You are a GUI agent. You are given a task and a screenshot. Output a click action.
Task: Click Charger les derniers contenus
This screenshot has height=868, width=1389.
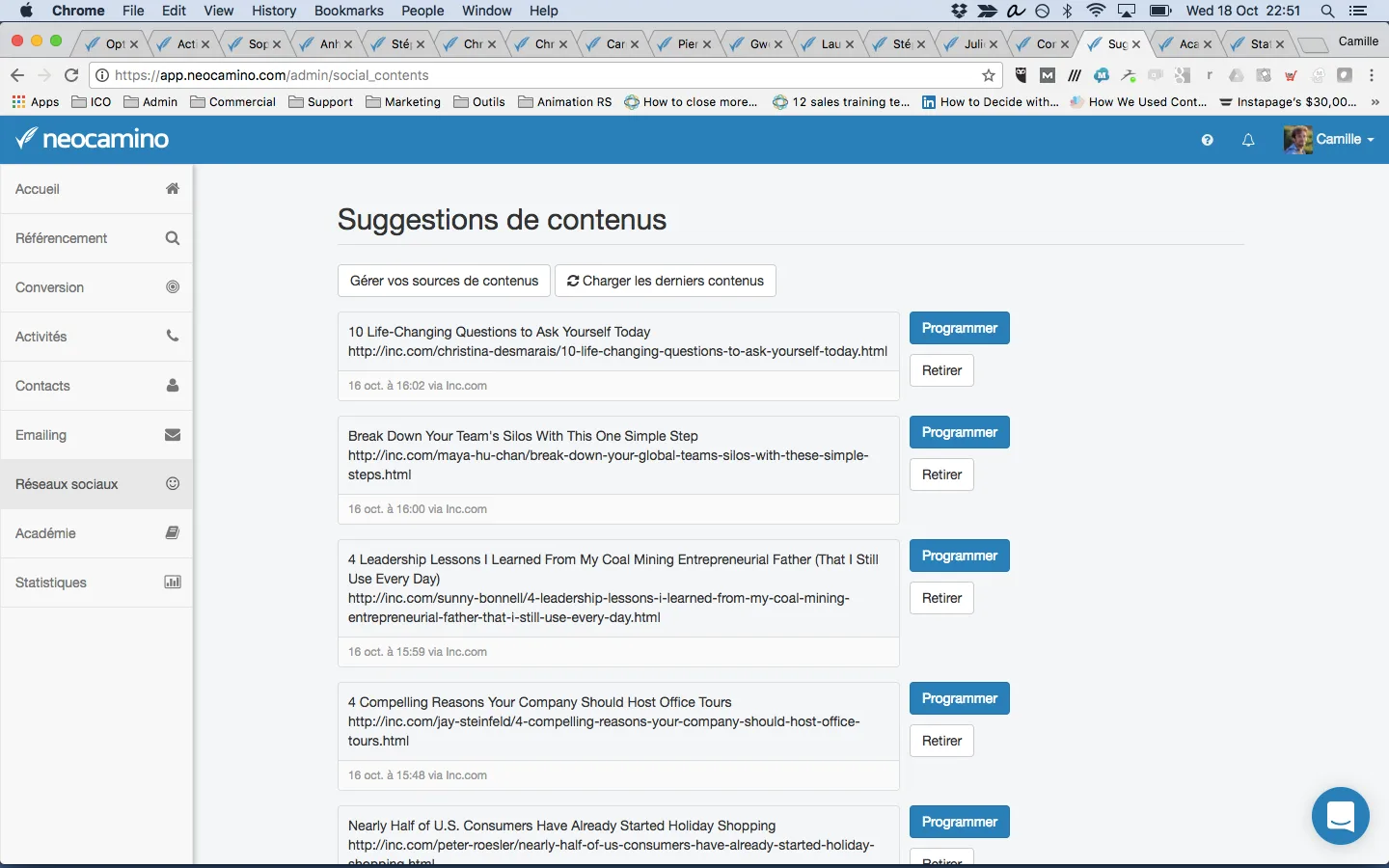point(666,281)
